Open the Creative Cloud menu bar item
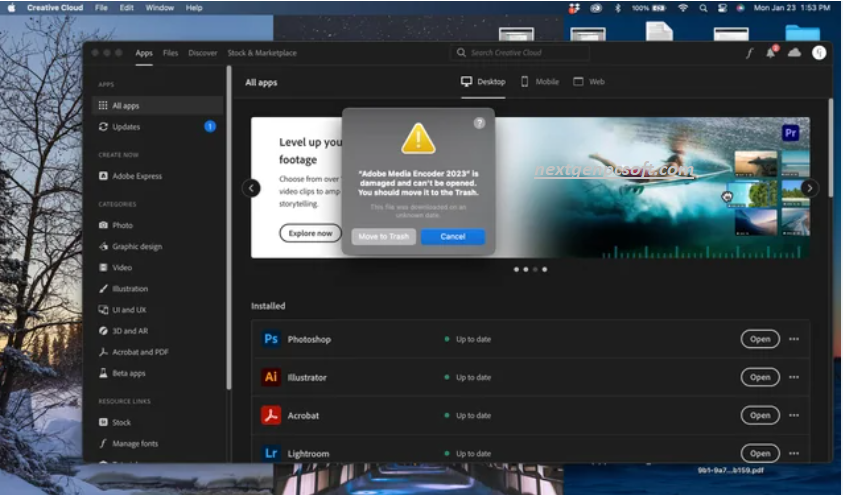 (x=55, y=8)
